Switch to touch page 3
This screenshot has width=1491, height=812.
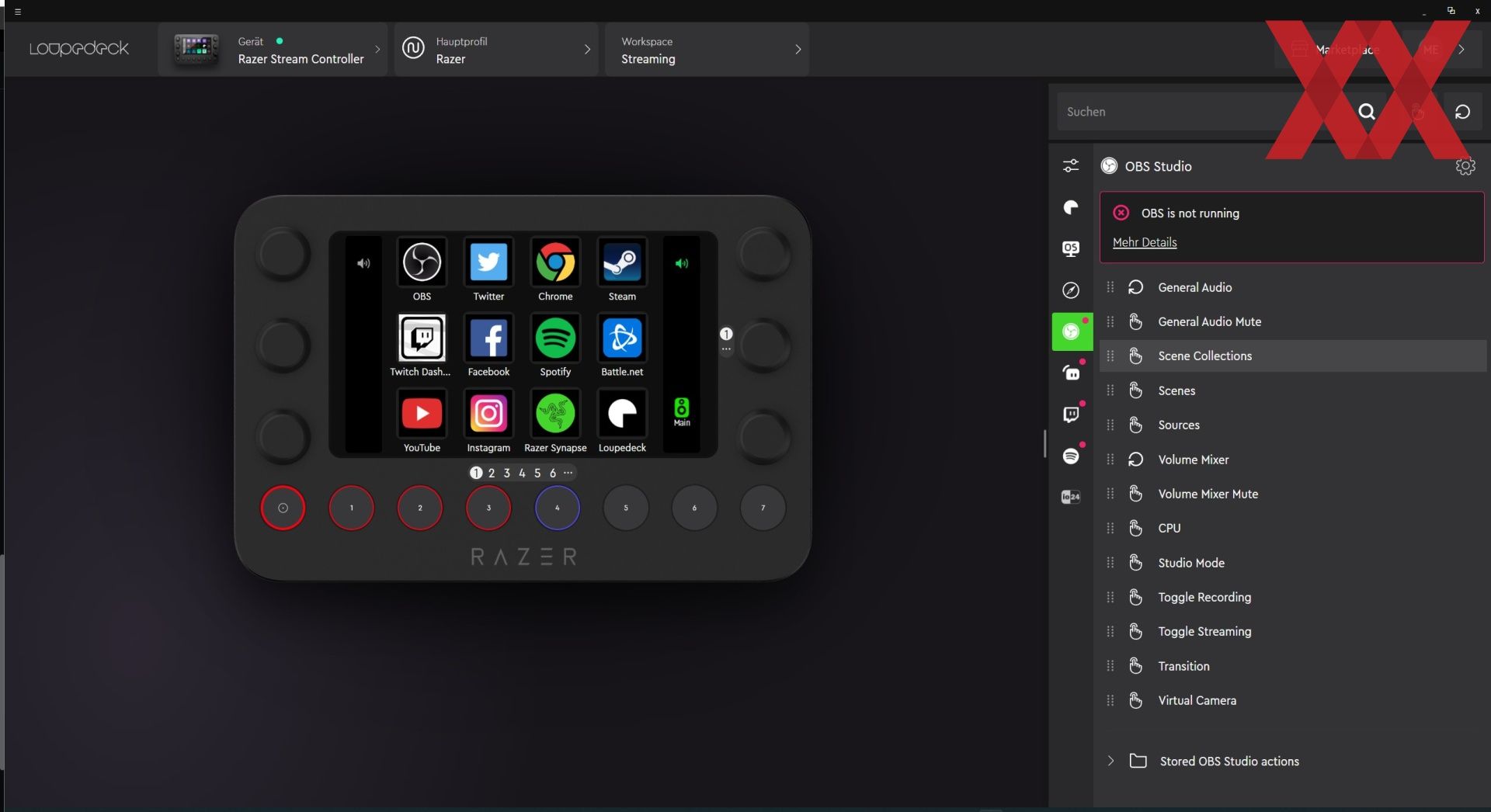click(507, 473)
